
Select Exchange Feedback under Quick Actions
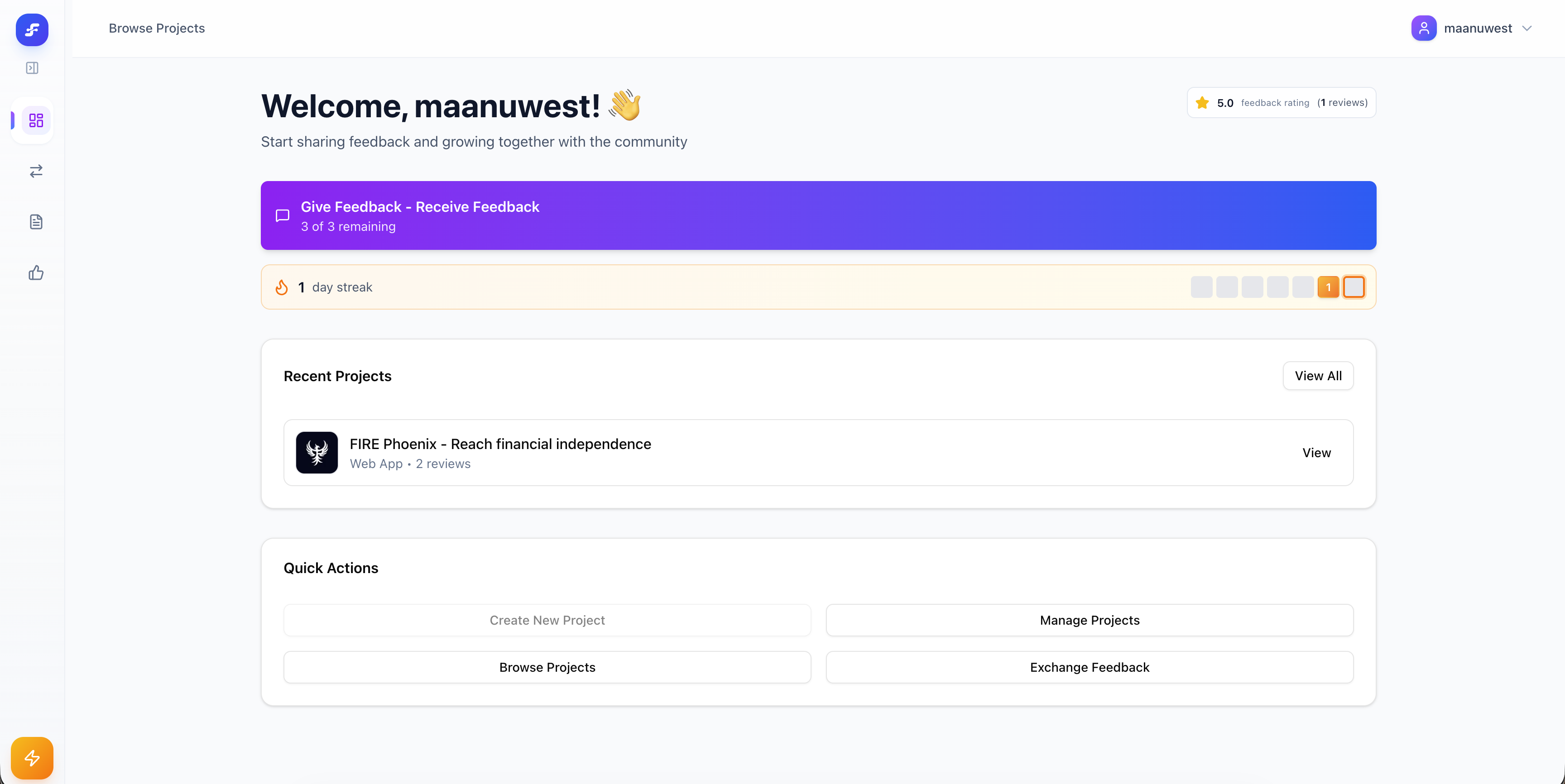[x=1090, y=667]
